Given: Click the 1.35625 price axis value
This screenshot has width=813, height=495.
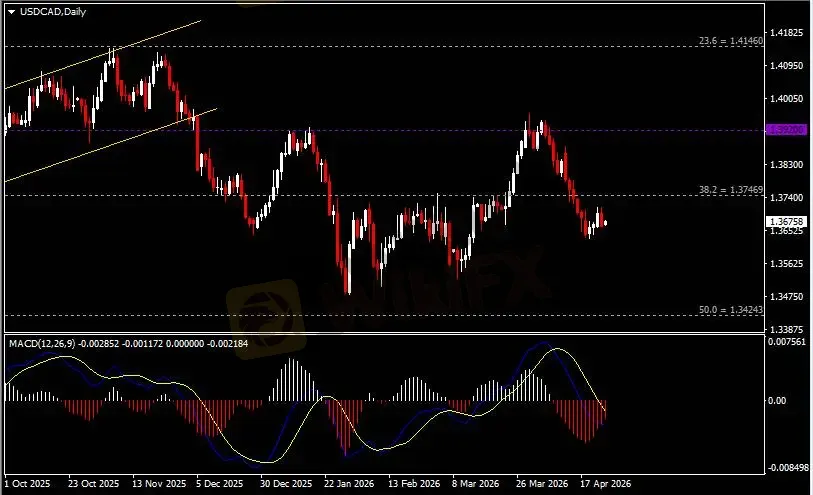Looking at the screenshot, I should pyautogui.click(x=787, y=263).
